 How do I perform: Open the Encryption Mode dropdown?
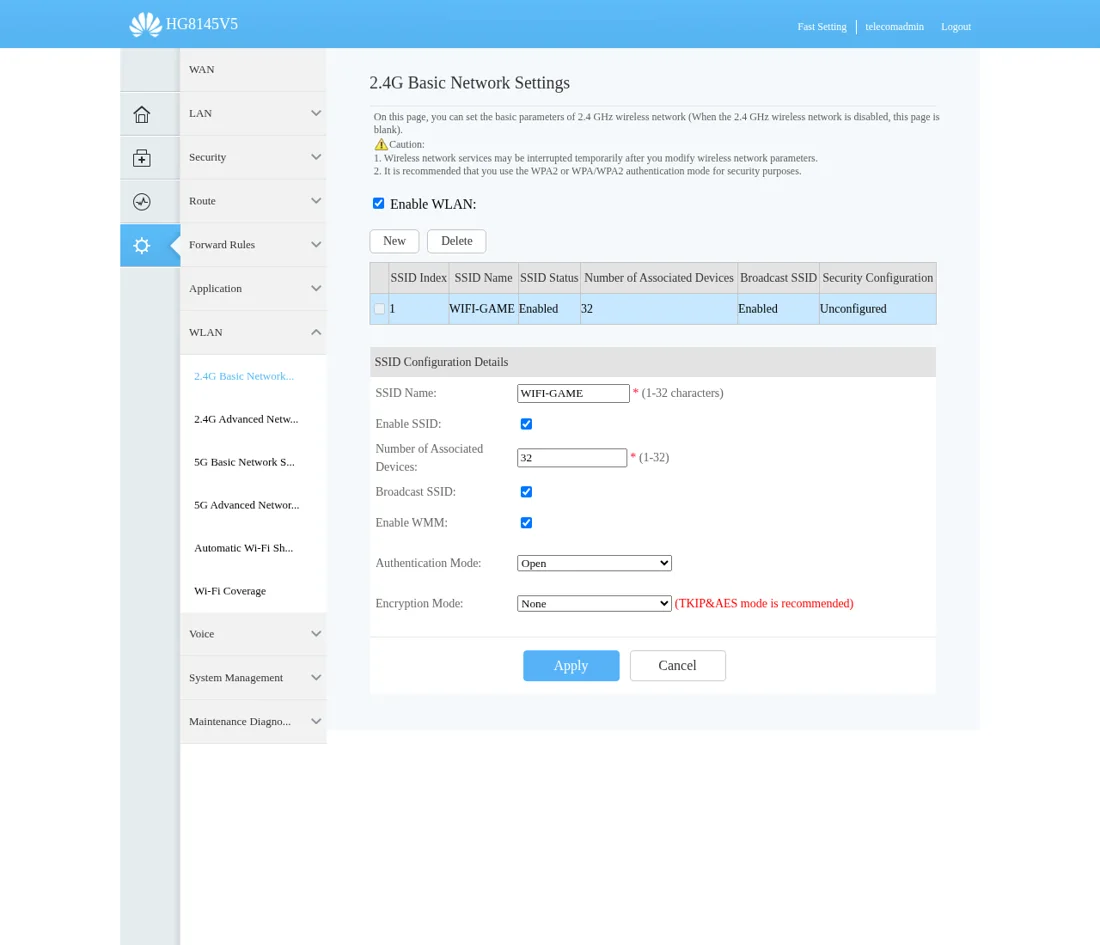(594, 603)
